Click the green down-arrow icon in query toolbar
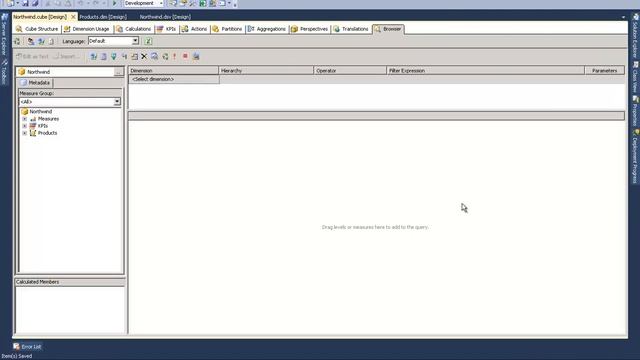 tap(113, 56)
